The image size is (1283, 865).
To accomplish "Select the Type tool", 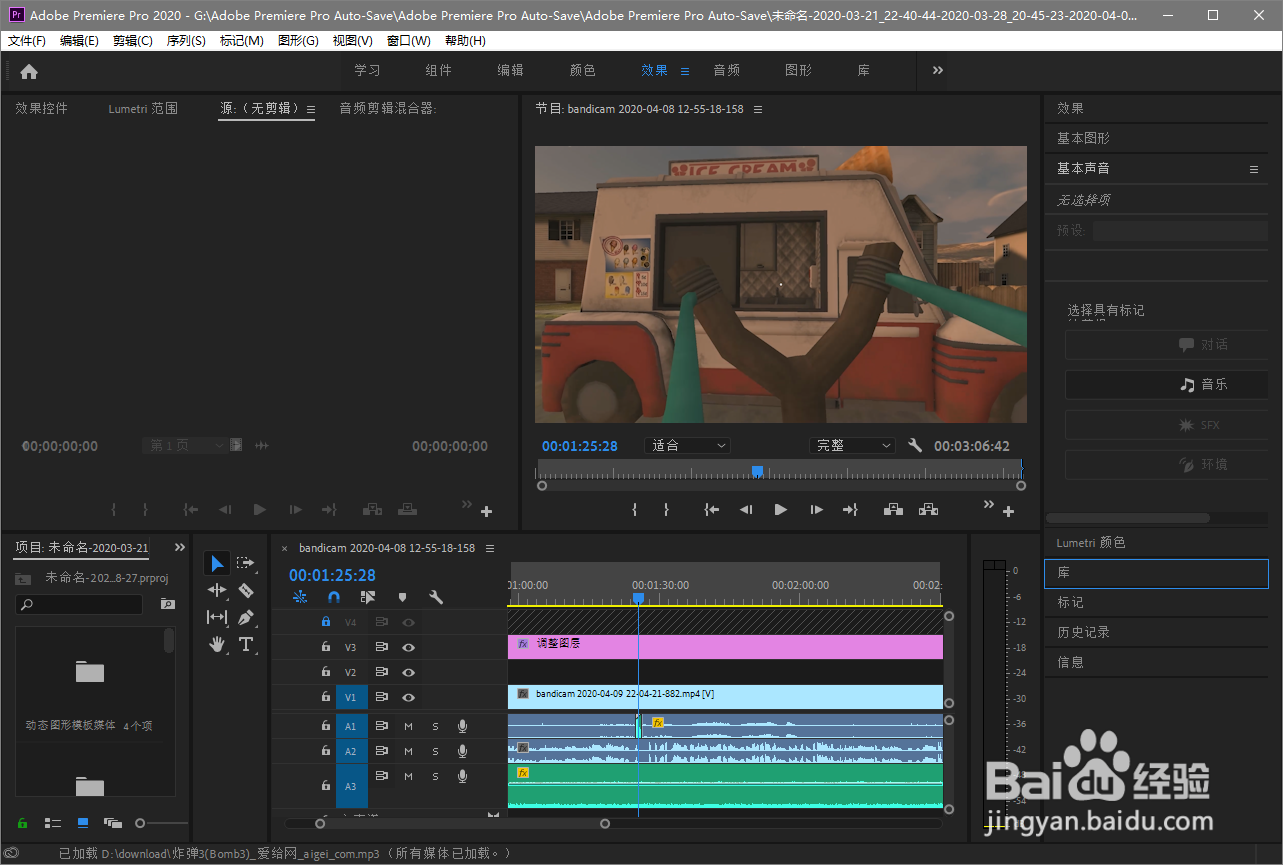I will [x=246, y=645].
